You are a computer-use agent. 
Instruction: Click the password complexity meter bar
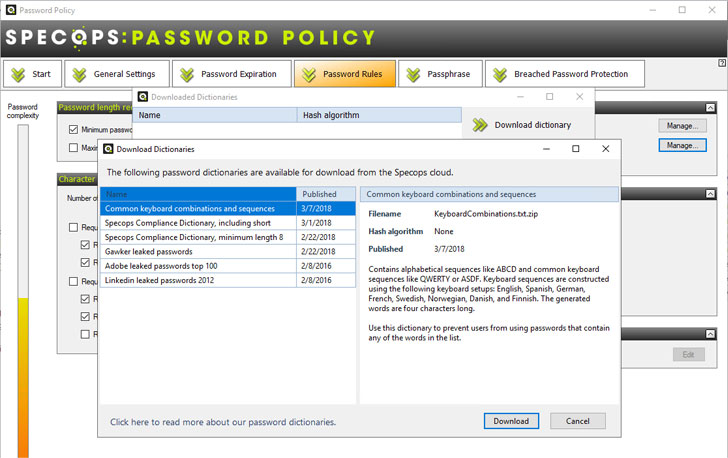pos(23,291)
